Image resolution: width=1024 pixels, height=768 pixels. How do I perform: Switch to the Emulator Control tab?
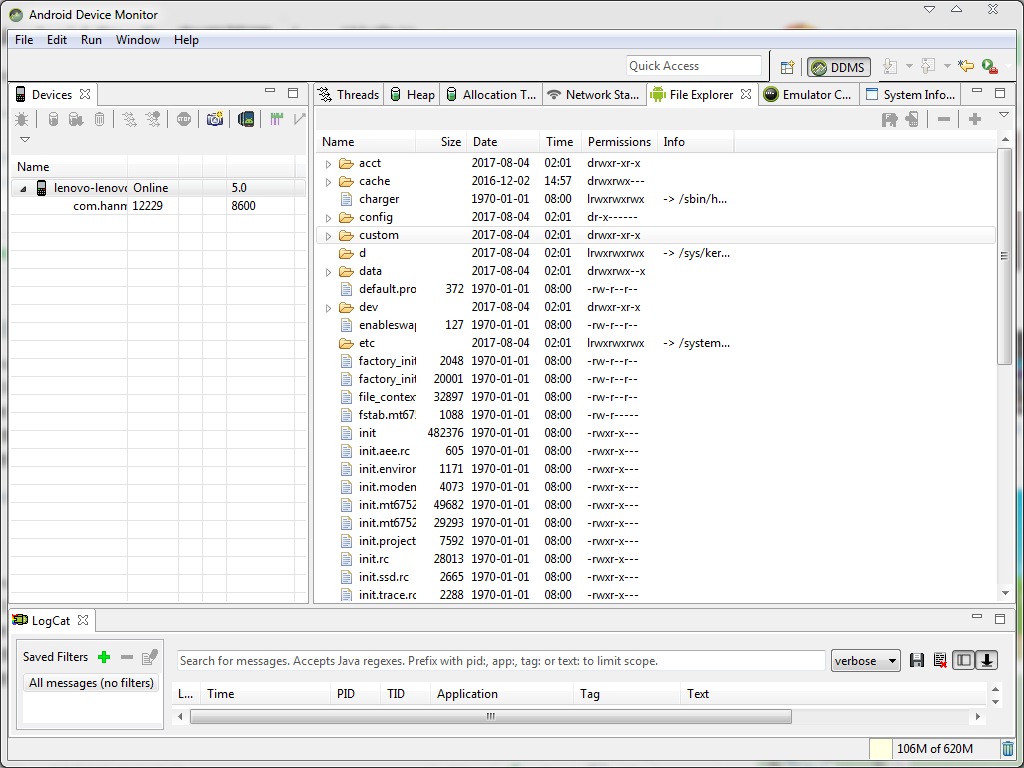coord(808,95)
